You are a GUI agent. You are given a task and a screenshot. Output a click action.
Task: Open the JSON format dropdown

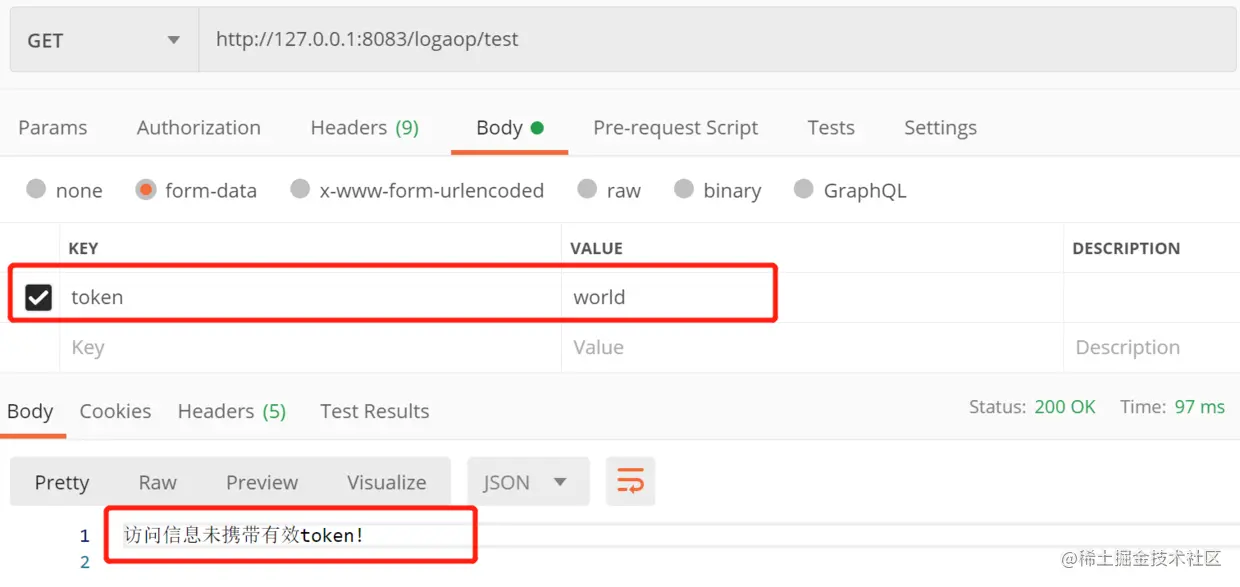point(528,482)
